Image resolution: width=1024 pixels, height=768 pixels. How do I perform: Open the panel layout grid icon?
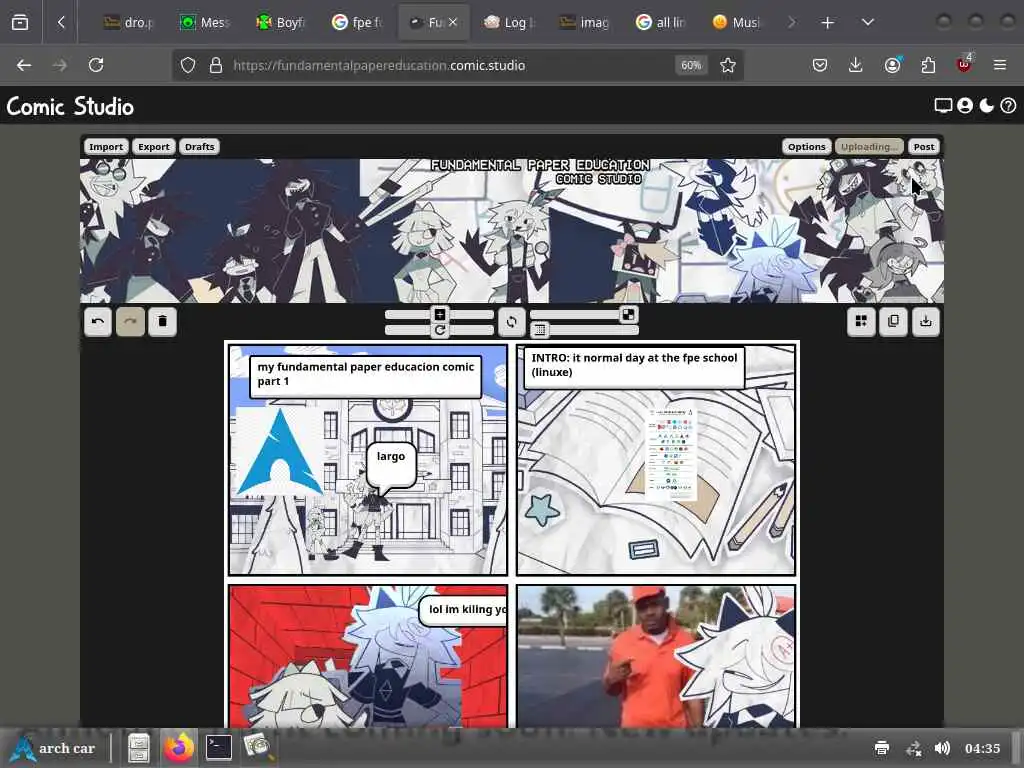coord(861,321)
